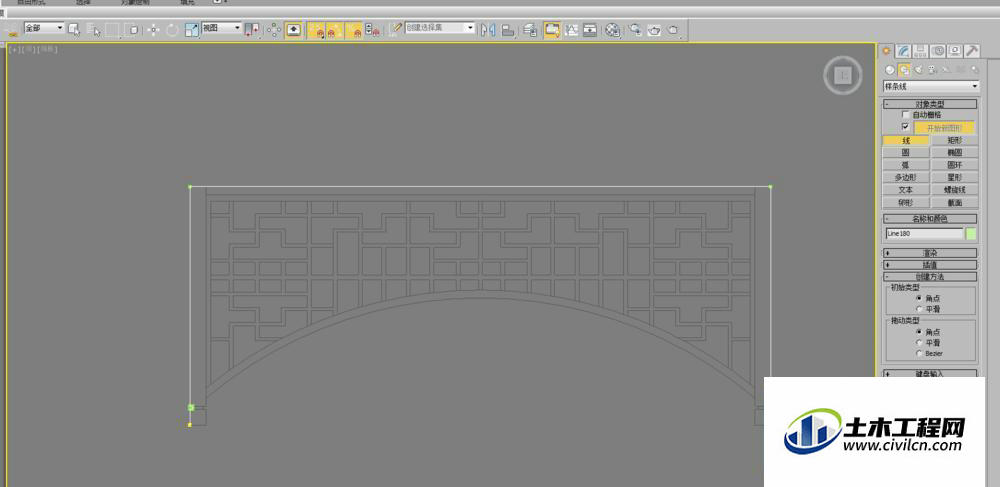1000x487 pixels.
Task: Enable the 自动栅格 checkbox
Action: (906, 115)
